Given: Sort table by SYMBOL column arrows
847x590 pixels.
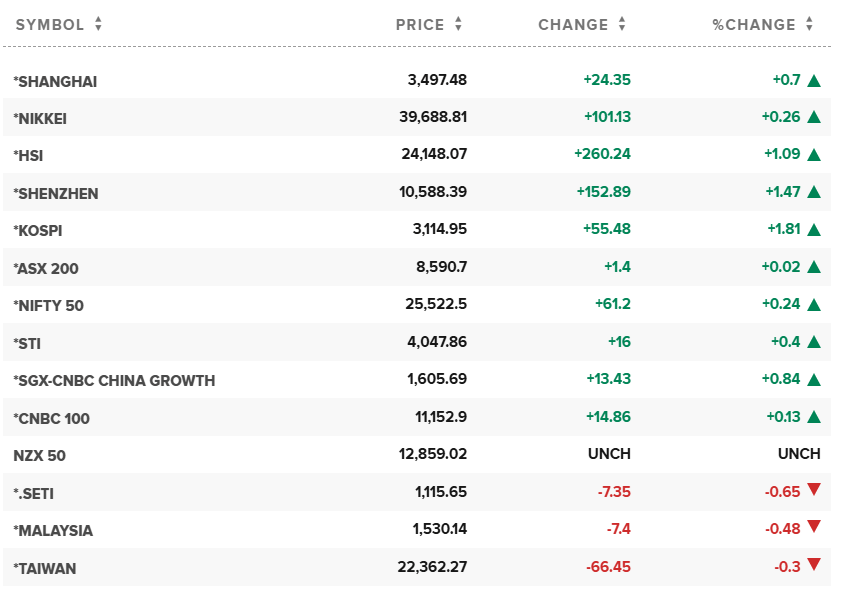Looking at the screenshot, I should 98,25.
